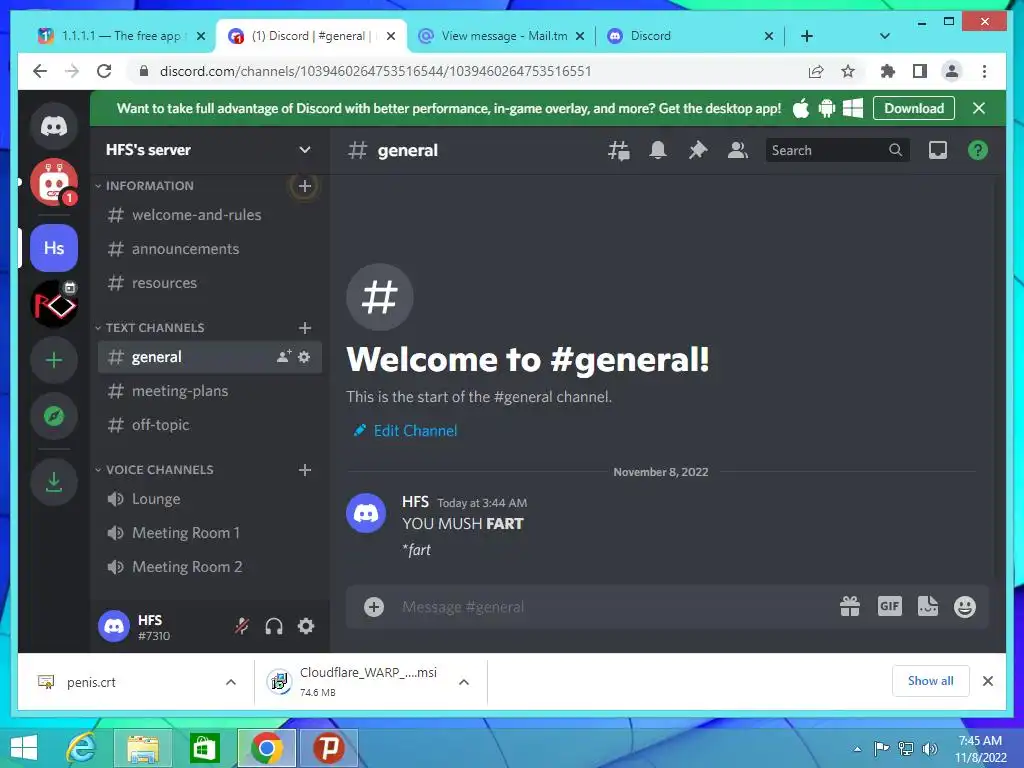1024x768 pixels.
Task: Open Windows Start button
Action: point(24,748)
